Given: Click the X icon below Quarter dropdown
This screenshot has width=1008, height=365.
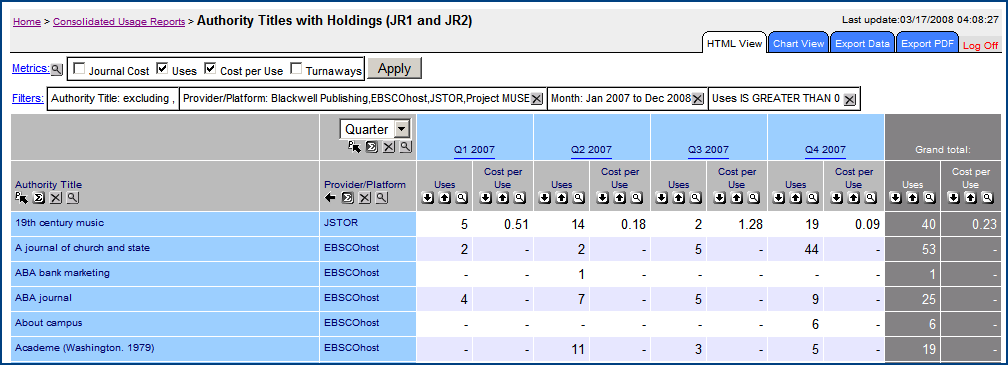Looking at the screenshot, I should coord(388,147).
